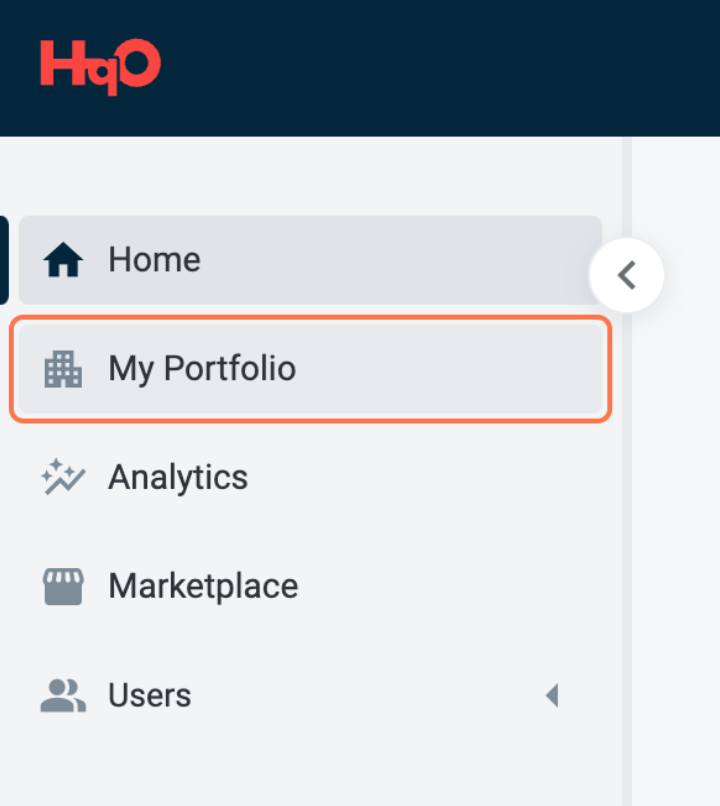
Task: Click the people icon beside Users
Action: tap(63, 695)
